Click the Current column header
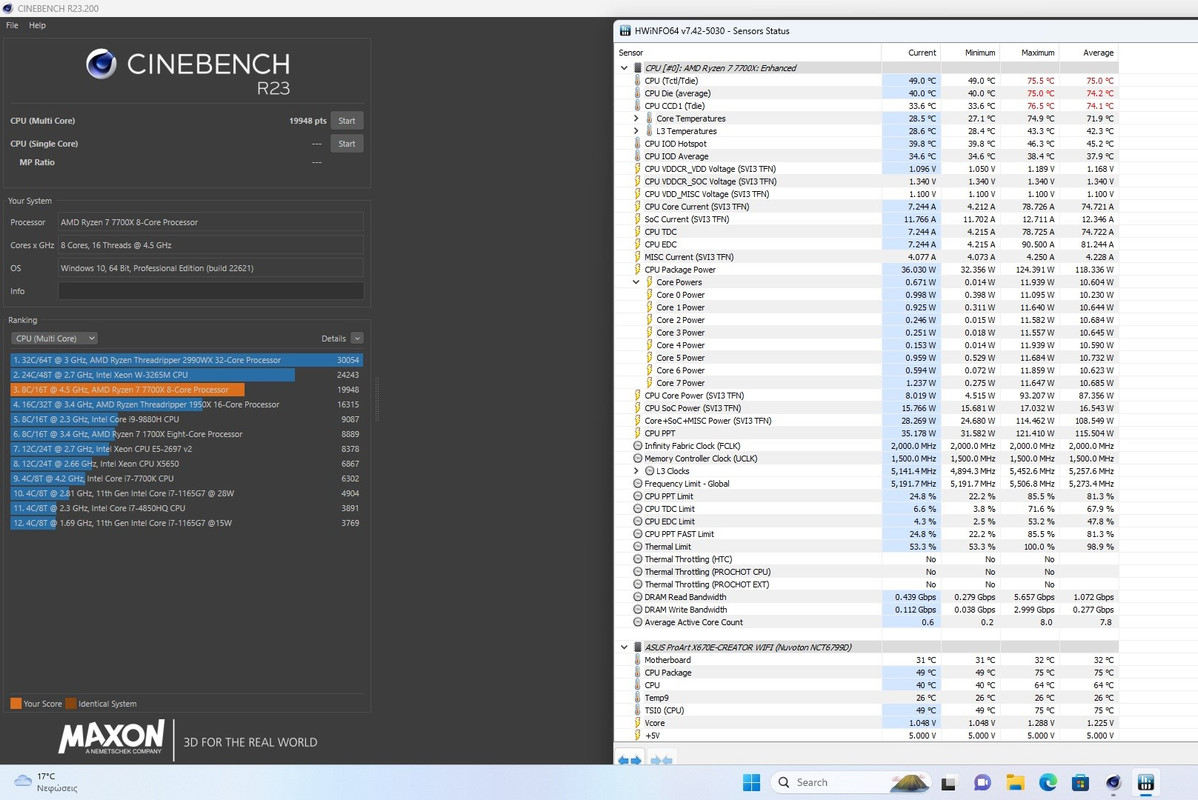1198x800 pixels. coord(911,53)
